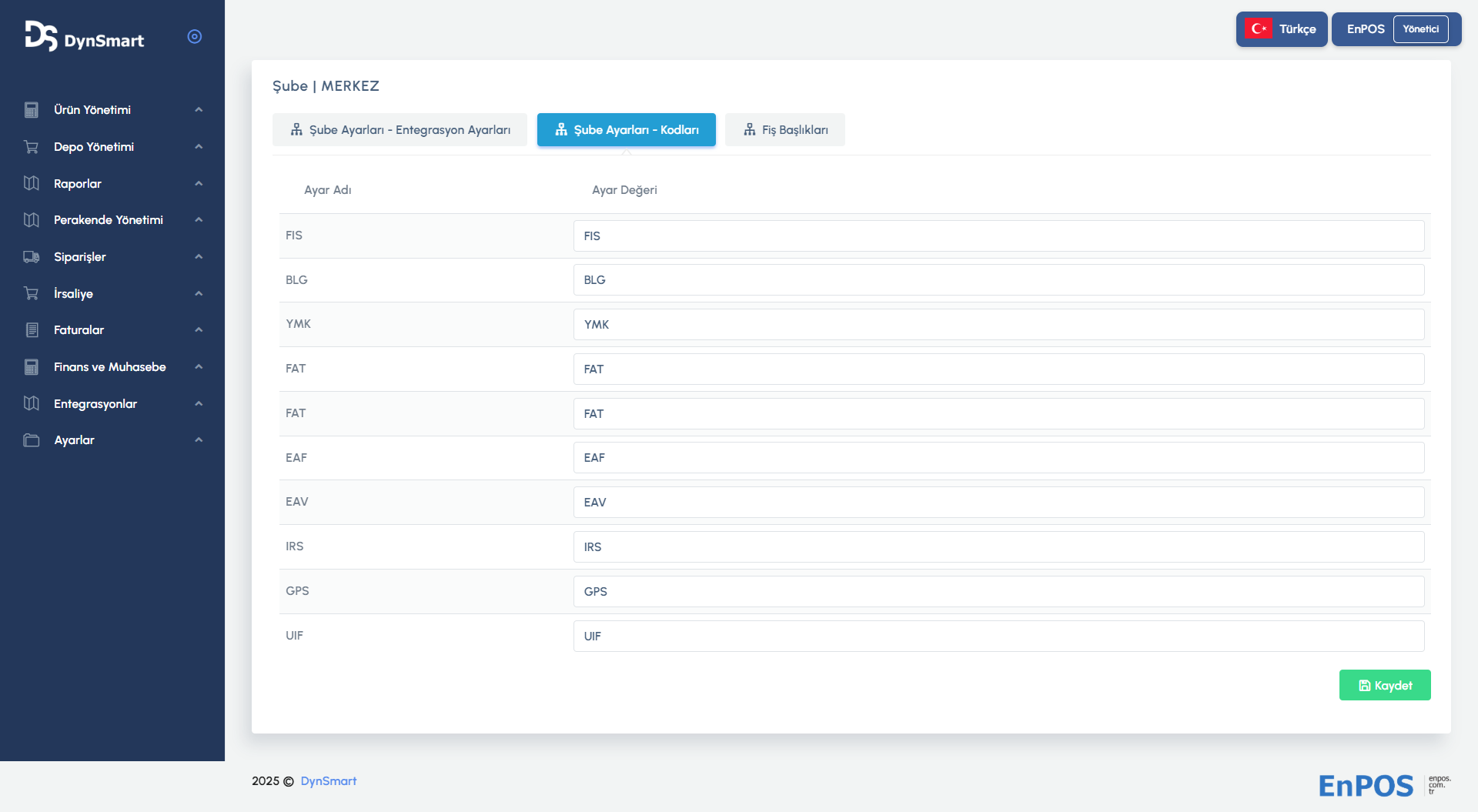
Task: Click the EnPOS Yönetici user button
Action: pyautogui.click(x=1396, y=29)
